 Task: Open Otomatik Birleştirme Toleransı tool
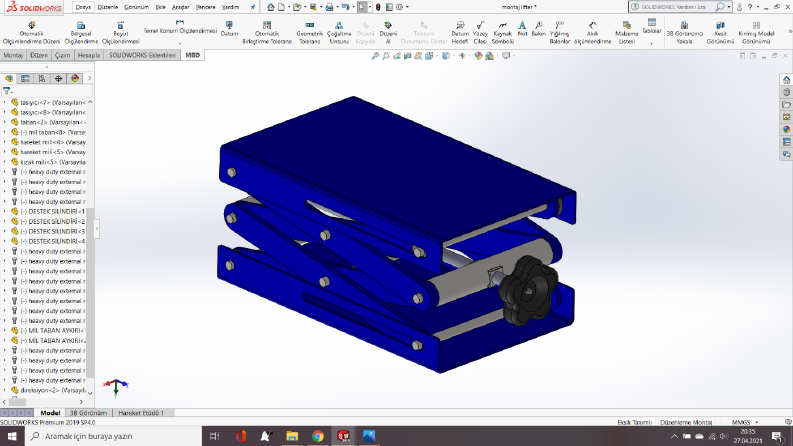click(x=267, y=33)
